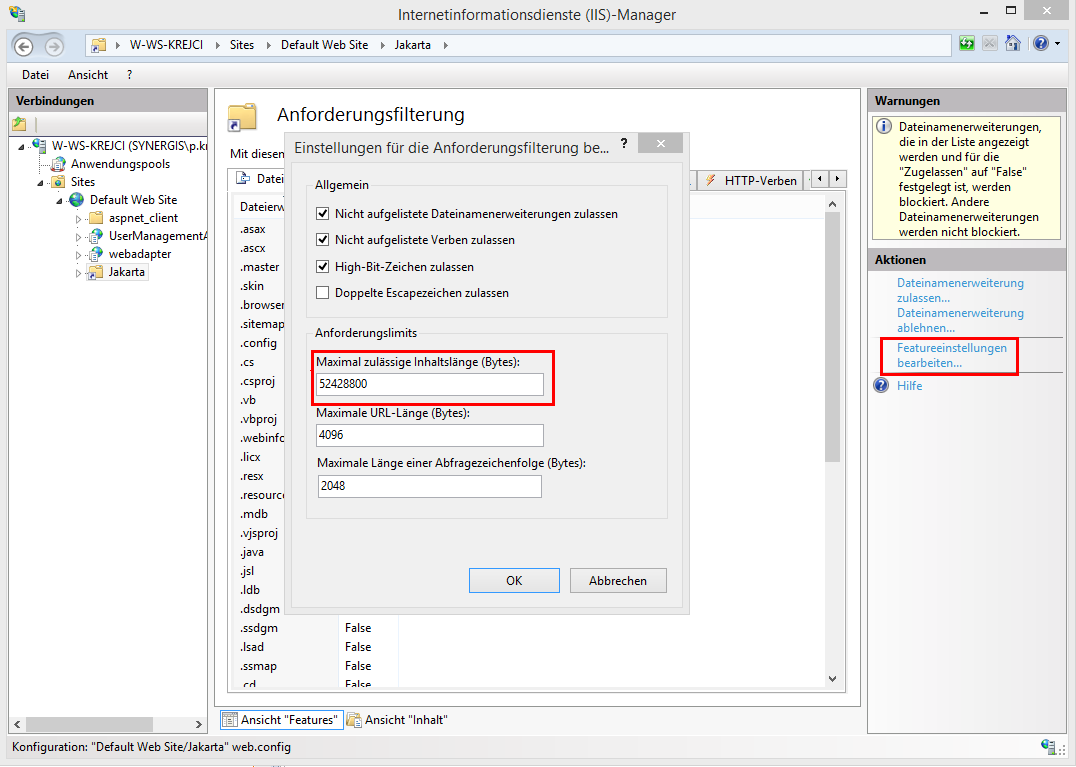Expand the aspnet_client tree node
The image size is (1076, 767).
(78, 219)
